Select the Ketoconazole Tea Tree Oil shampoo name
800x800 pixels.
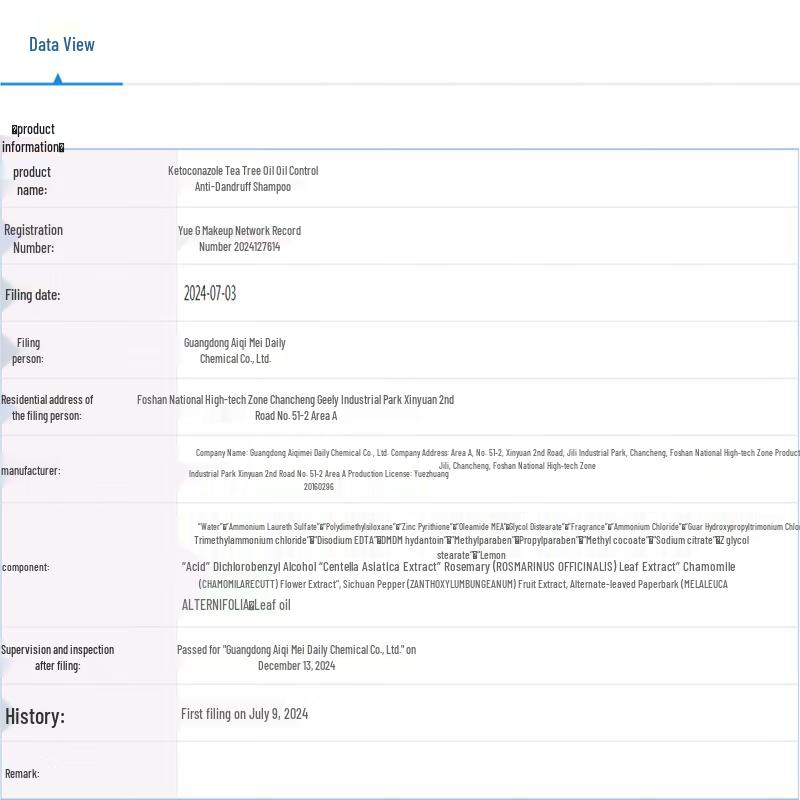click(x=243, y=179)
